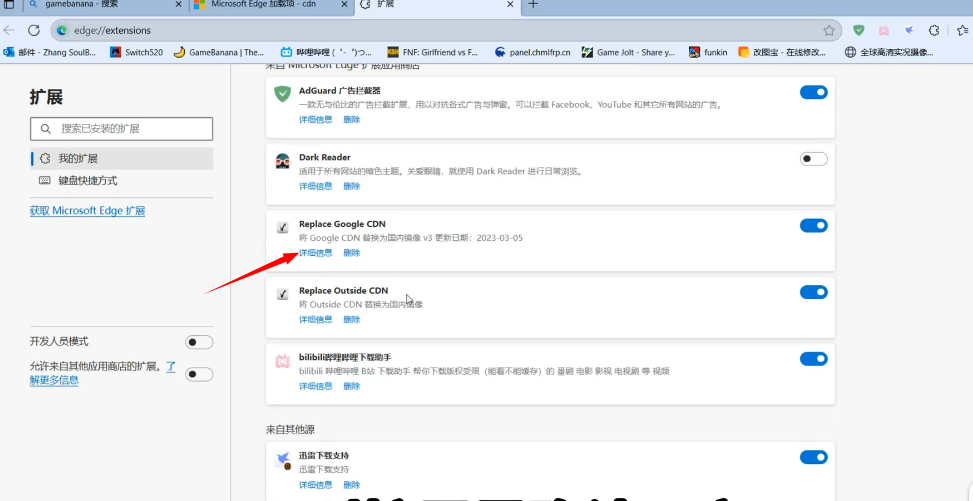973x501 pixels.
Task: Open 获取 Microsoft Edge 扩展 link
Action: click(x=87, y=210)
